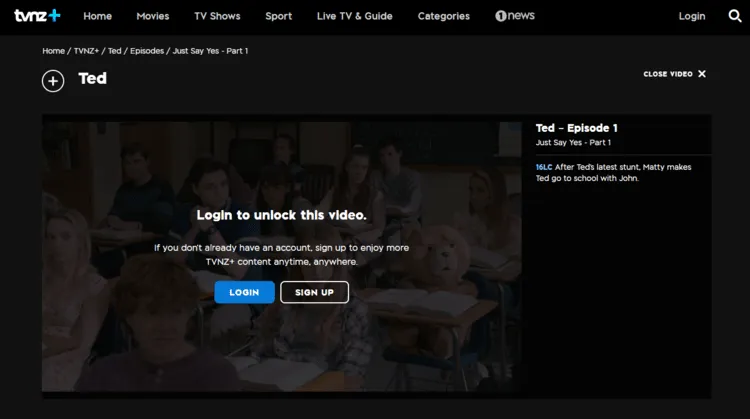Viewport: 750px width, 419px height.
Task: Click the 16LC rating label
Action: (544, 167)
